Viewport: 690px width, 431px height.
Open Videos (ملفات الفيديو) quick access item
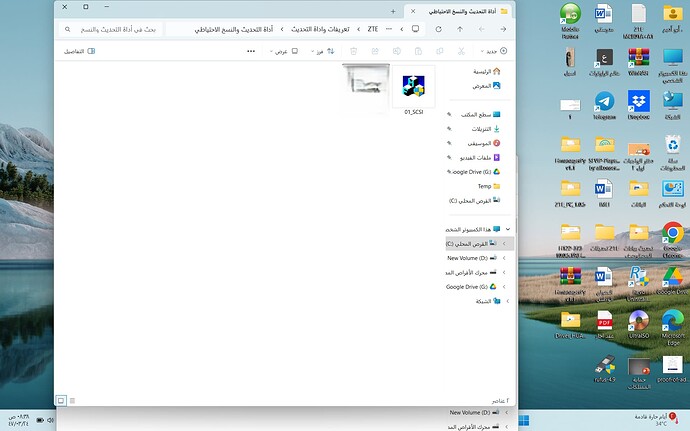tap(480, 158)
